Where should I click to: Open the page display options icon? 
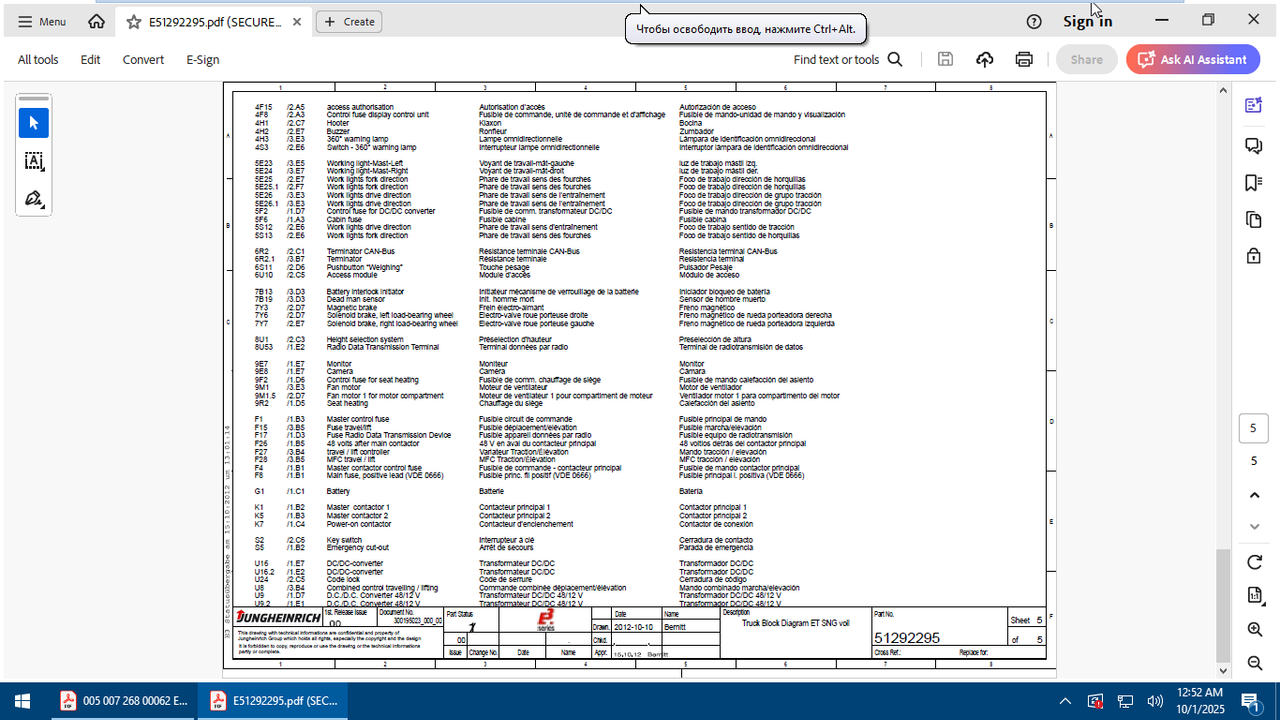pyautogui.click(x=1254, y=596)
